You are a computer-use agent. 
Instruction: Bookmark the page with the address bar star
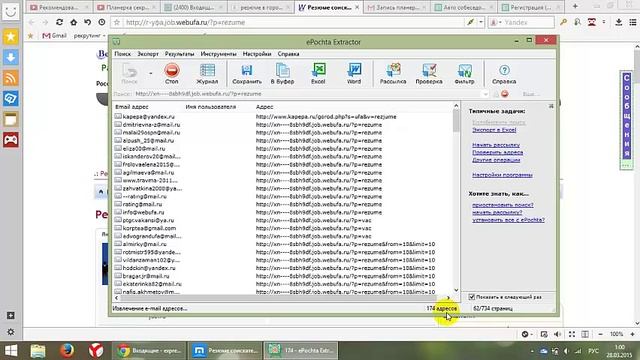point(117,22)
